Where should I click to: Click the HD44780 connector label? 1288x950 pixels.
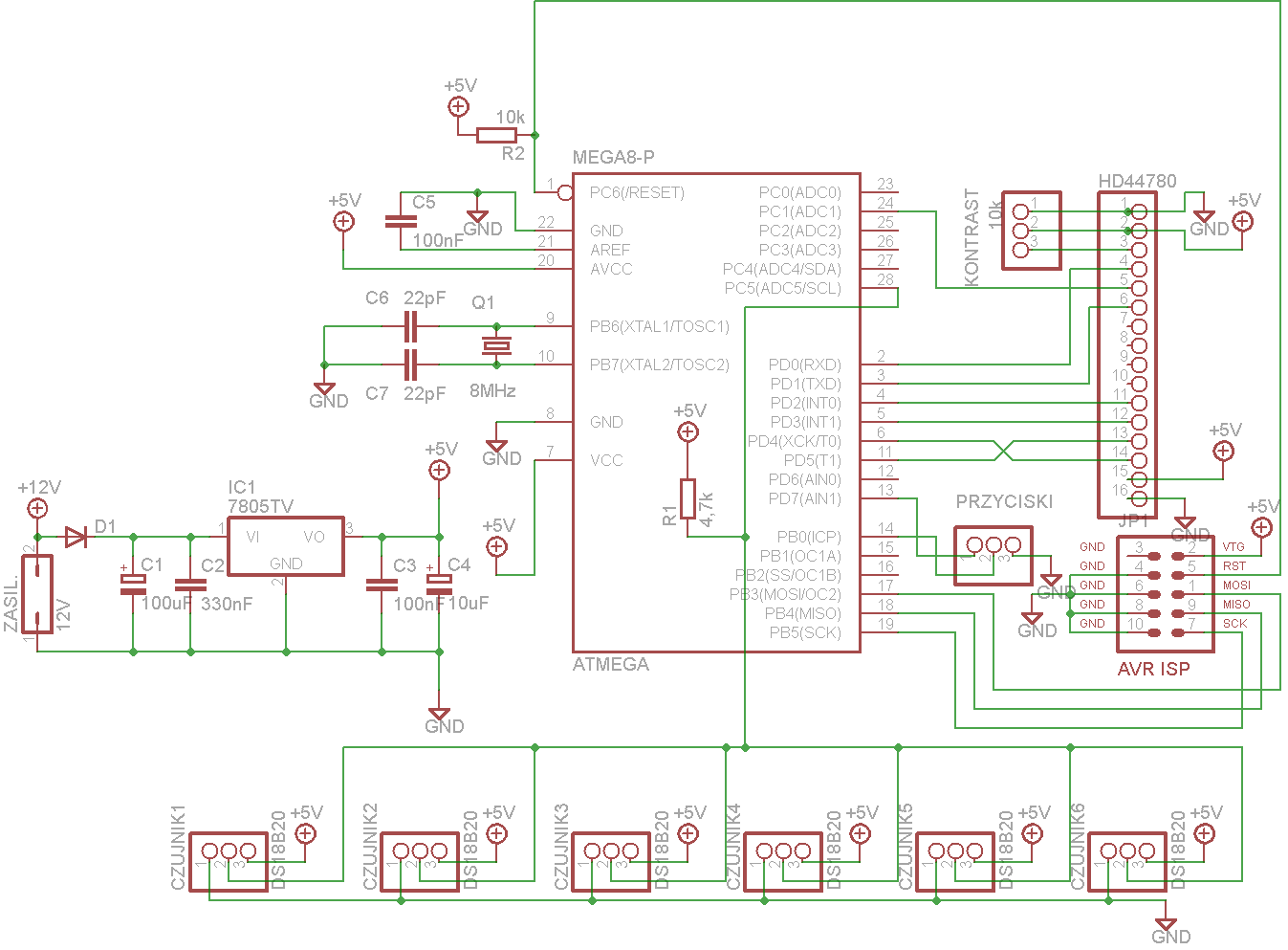[1137, 181]
